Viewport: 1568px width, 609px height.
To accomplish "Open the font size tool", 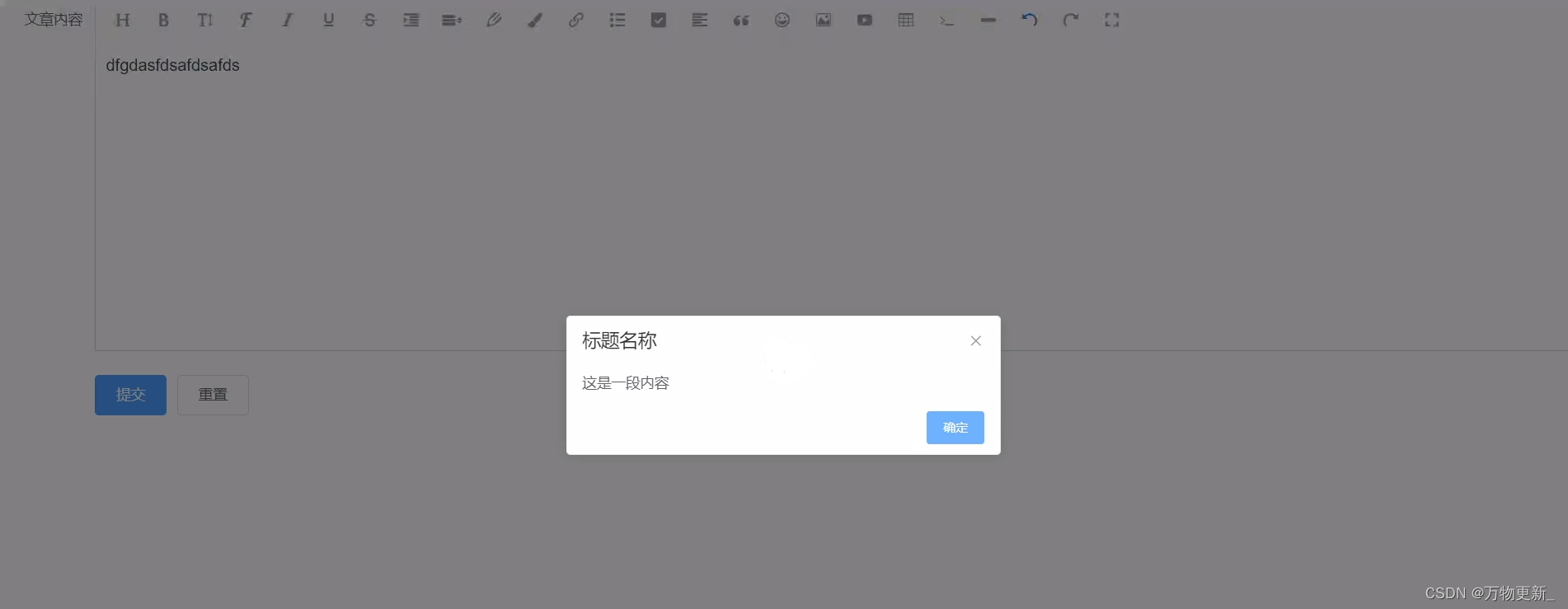I will 204,20.
